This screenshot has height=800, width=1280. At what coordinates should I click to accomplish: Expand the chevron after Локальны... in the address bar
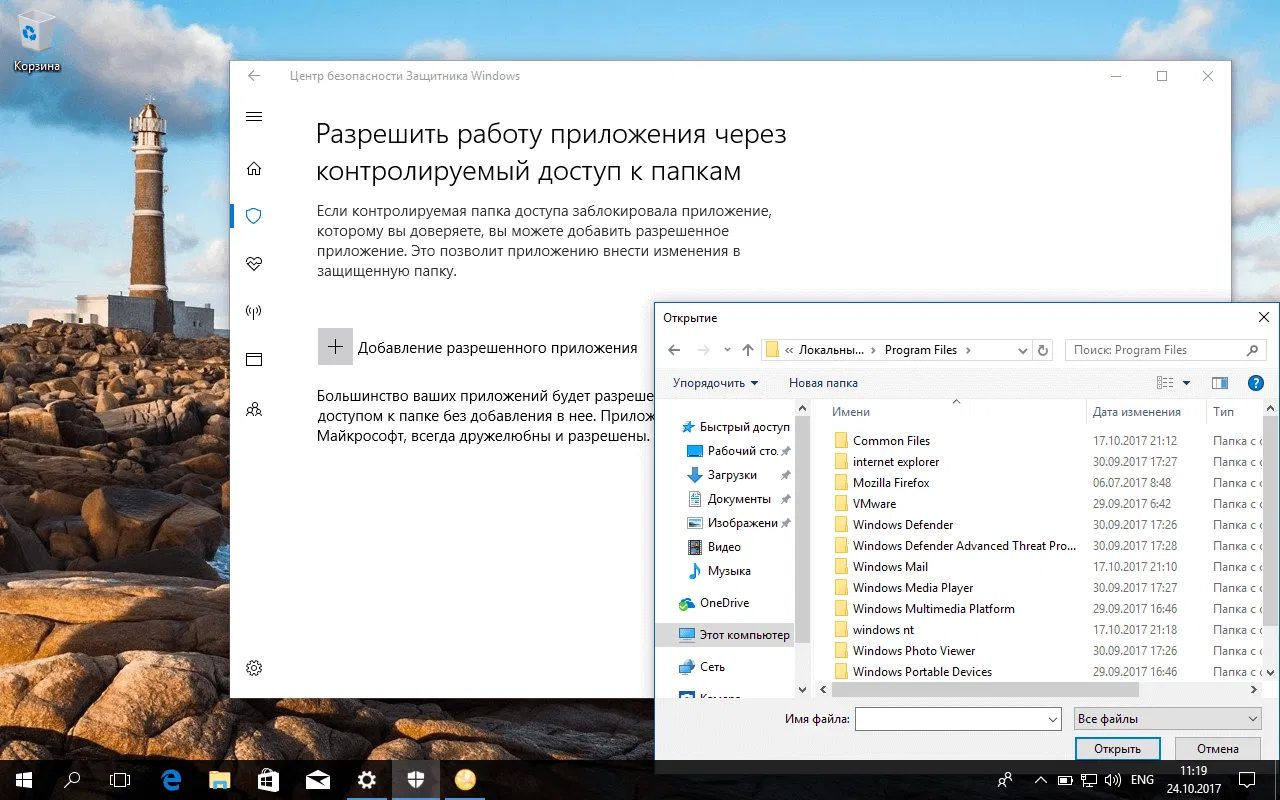872,350
